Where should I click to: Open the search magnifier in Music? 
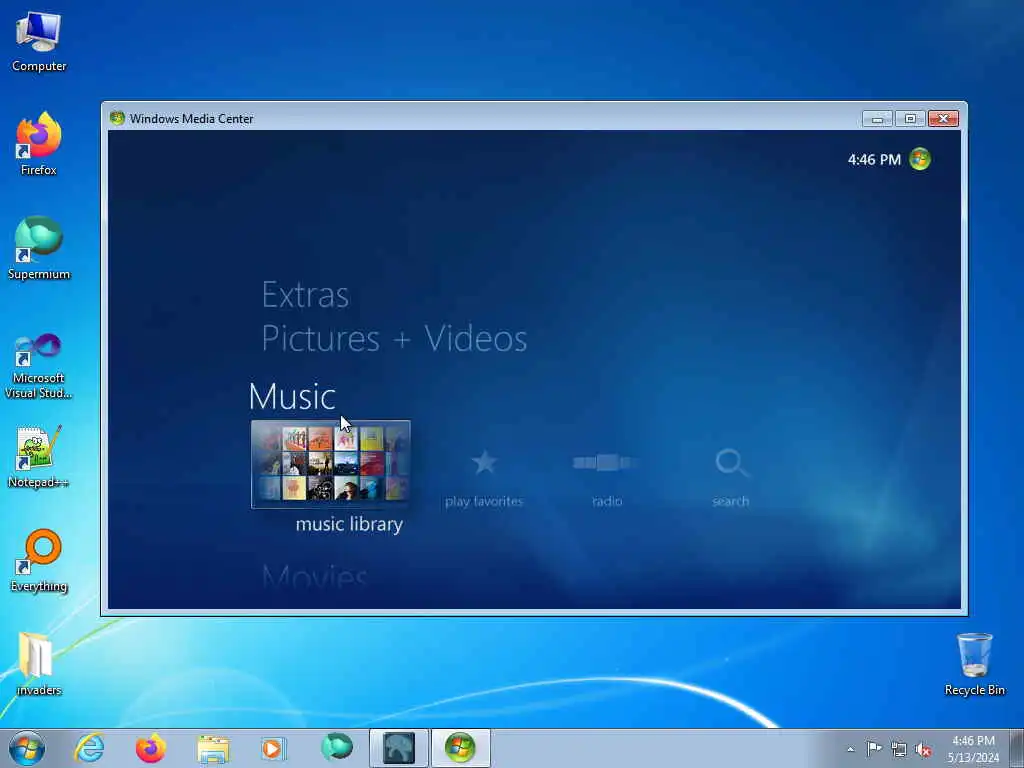tap(731, 462)
